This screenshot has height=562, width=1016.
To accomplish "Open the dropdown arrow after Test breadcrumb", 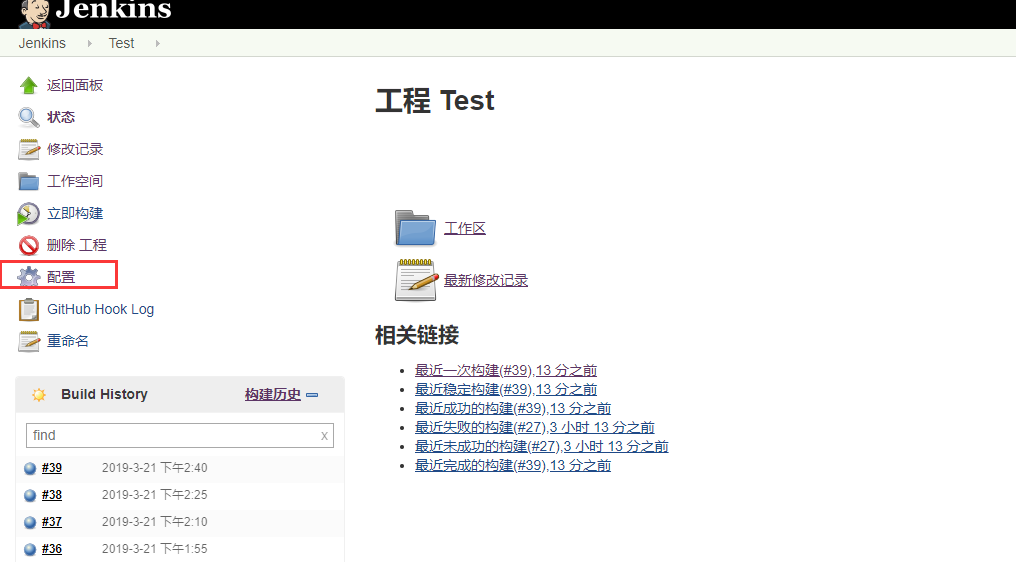I will [x=157, y=43].
